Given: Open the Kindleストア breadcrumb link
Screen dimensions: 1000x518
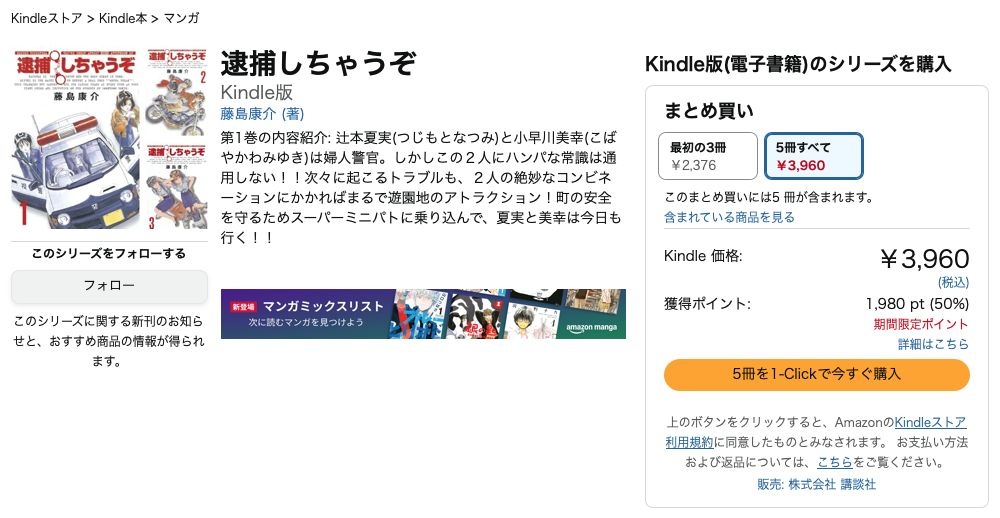Looking at the screenshot, I should coord(46,18).
